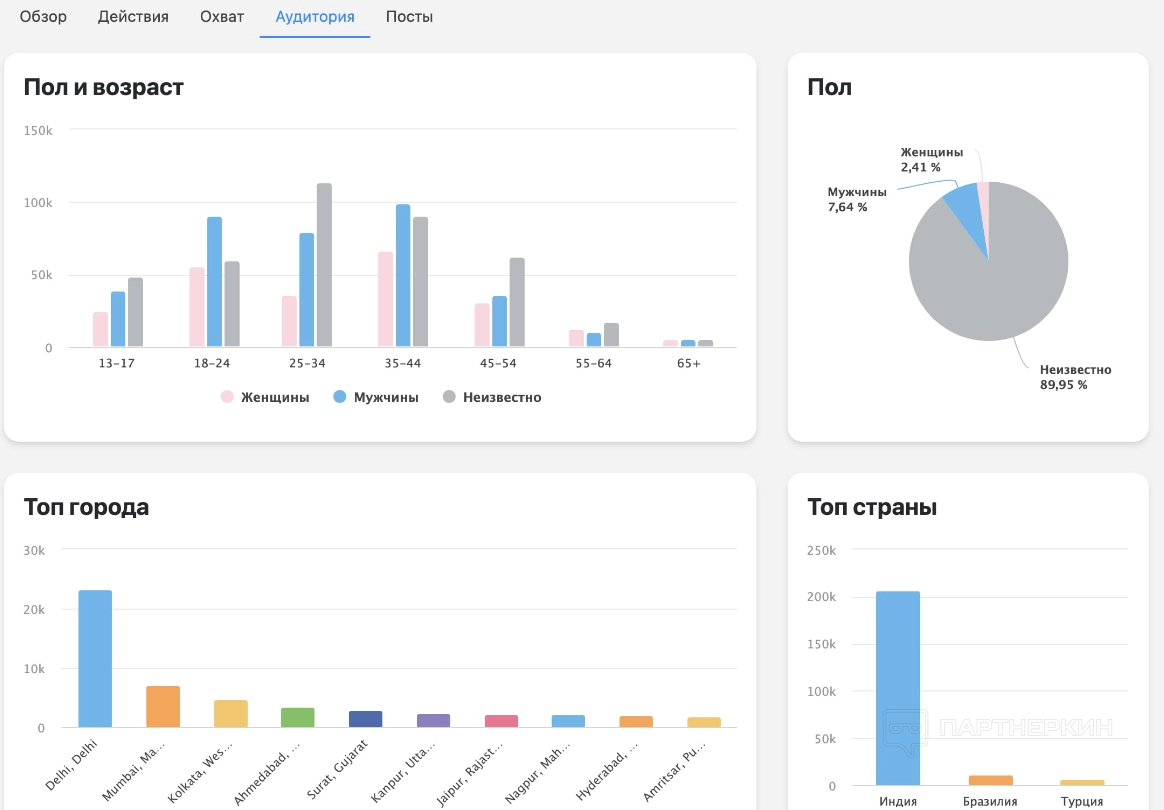The image size is (1164, 810).
Task: Toggle Мужчины series in chart legend
Action: pyautogui.click(x=376, y=397)
